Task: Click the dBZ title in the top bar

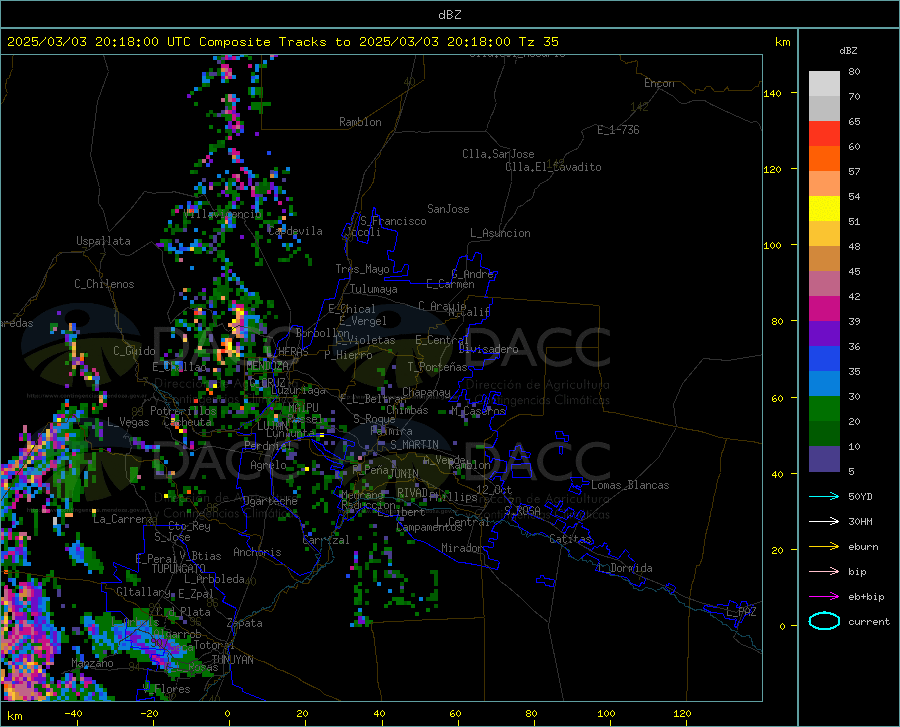Action: (x=449, y=15)
